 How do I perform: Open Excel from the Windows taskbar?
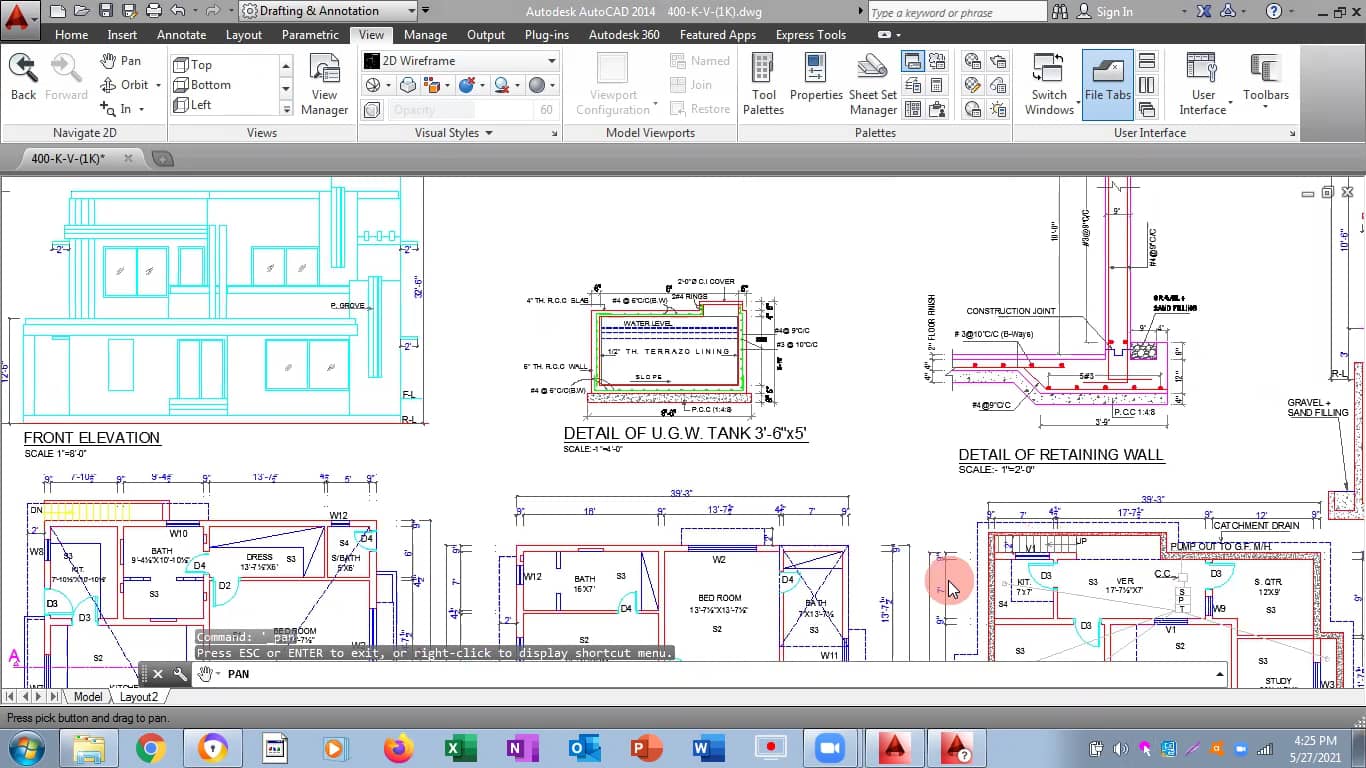pos(460,747)
